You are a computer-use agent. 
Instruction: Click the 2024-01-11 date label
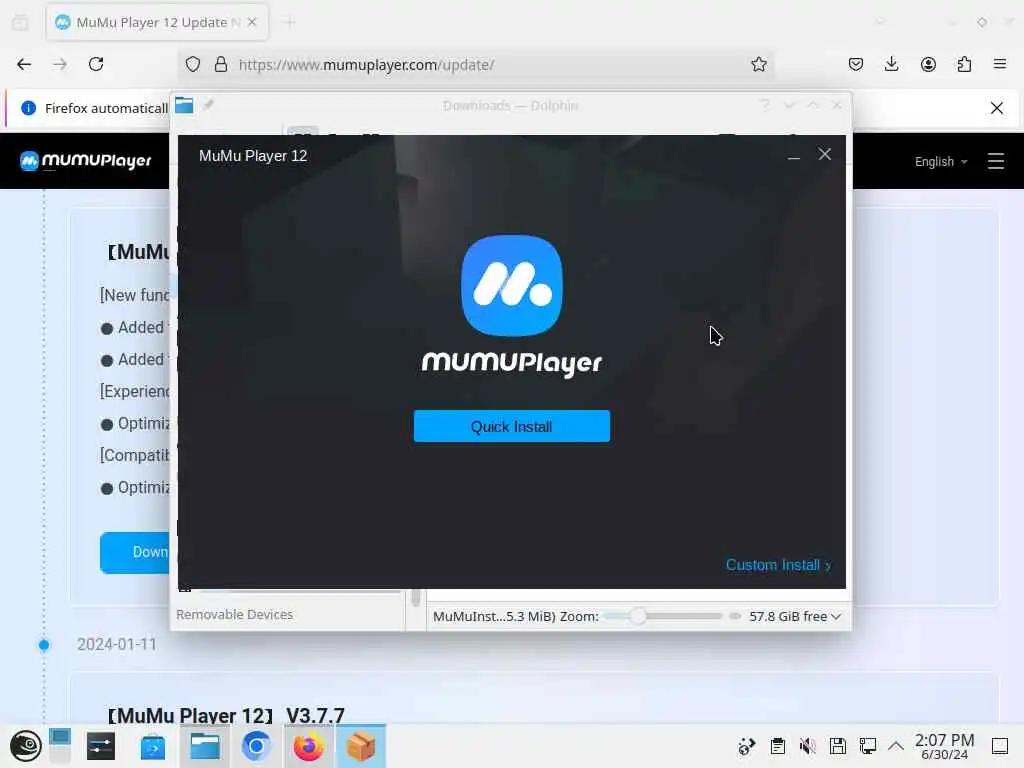[117, 645]
